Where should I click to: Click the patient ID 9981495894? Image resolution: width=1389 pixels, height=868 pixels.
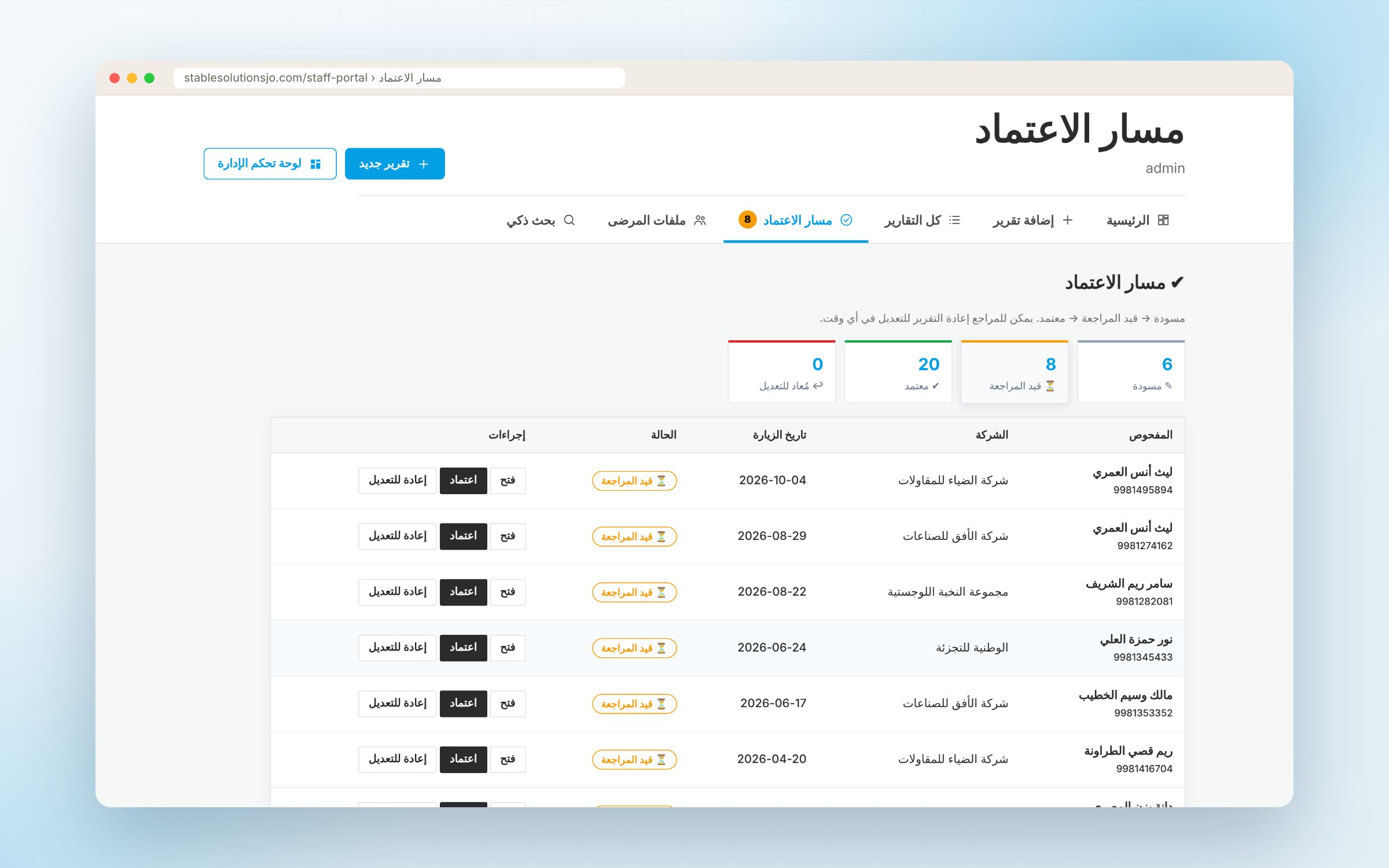tap(1143, 490)
